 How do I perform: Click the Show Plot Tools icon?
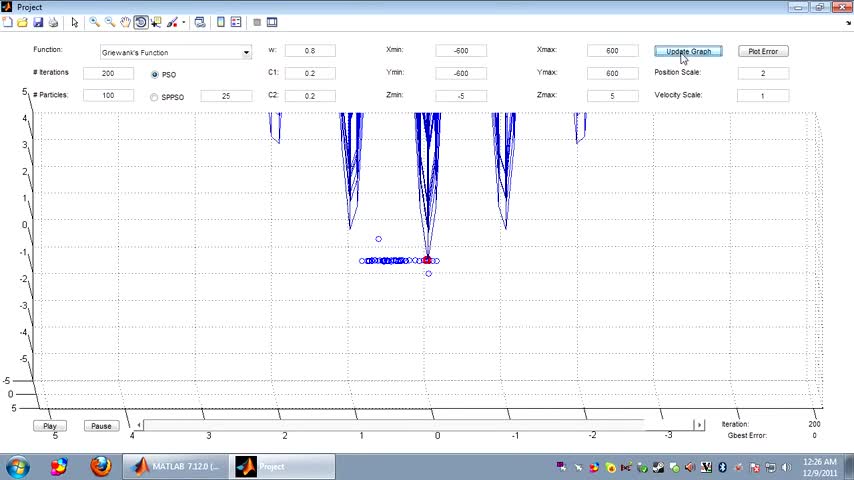click(272, 22)
